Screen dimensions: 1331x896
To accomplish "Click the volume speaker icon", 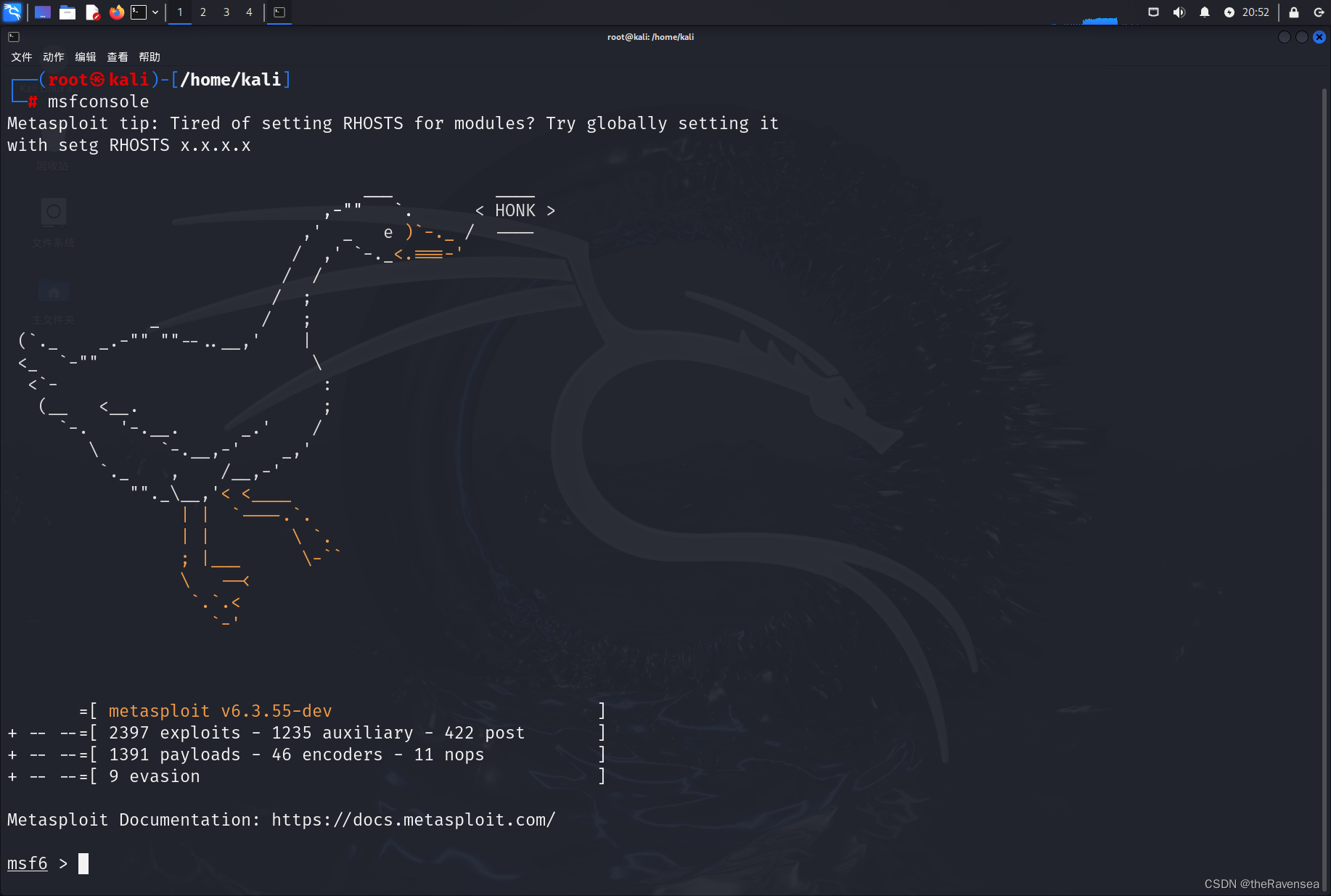I will coord(1179,12).
